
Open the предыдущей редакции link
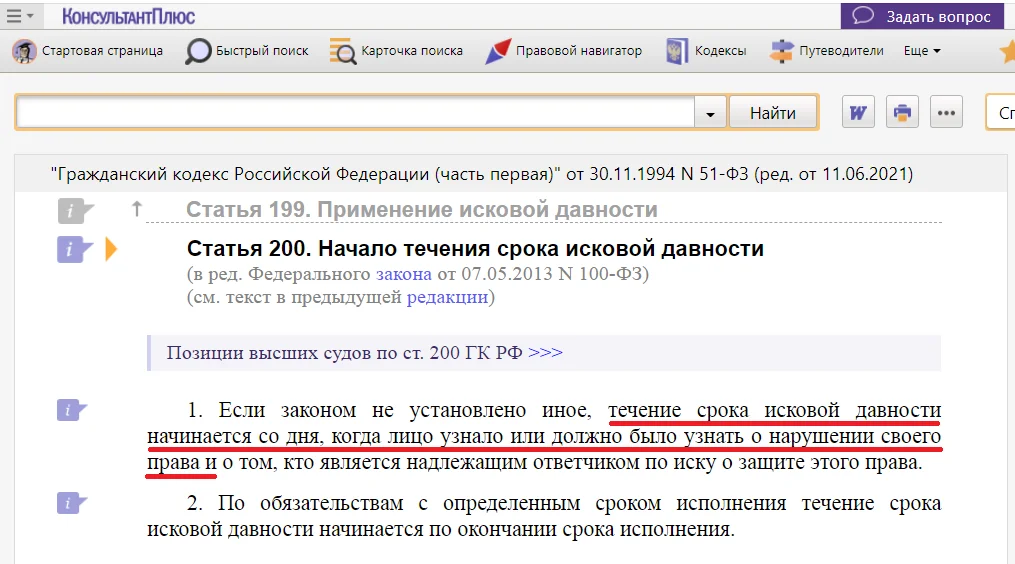click(447, 297)
